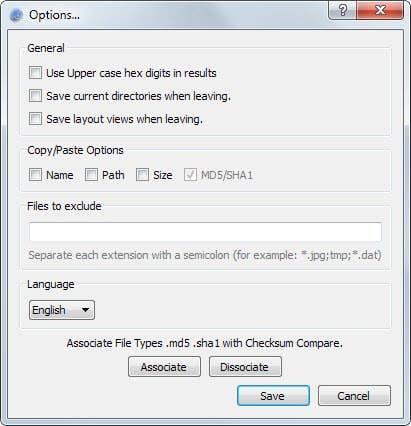This screenshot has width=411, height=426.
Task: Close the Options dialog with X
Action: coord(380,10)
